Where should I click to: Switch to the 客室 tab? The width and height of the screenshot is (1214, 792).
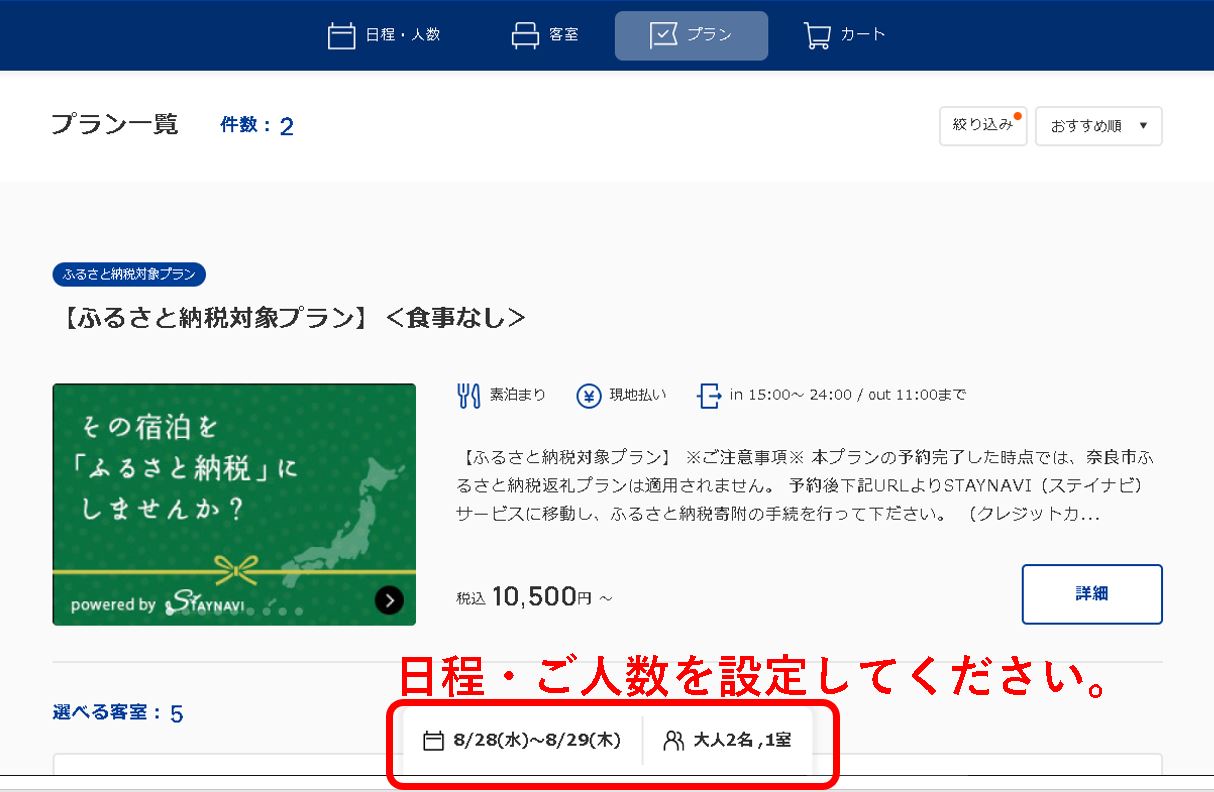click(544, 36)
